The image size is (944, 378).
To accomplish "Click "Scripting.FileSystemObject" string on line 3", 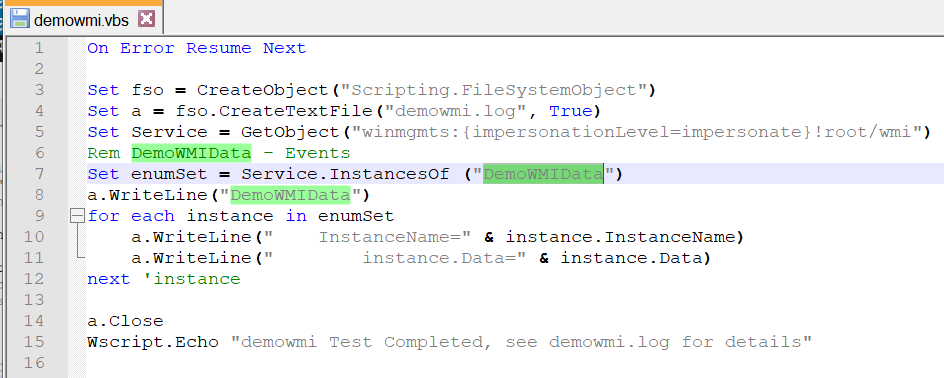I will pyautogui.click(x=494, y=90).
